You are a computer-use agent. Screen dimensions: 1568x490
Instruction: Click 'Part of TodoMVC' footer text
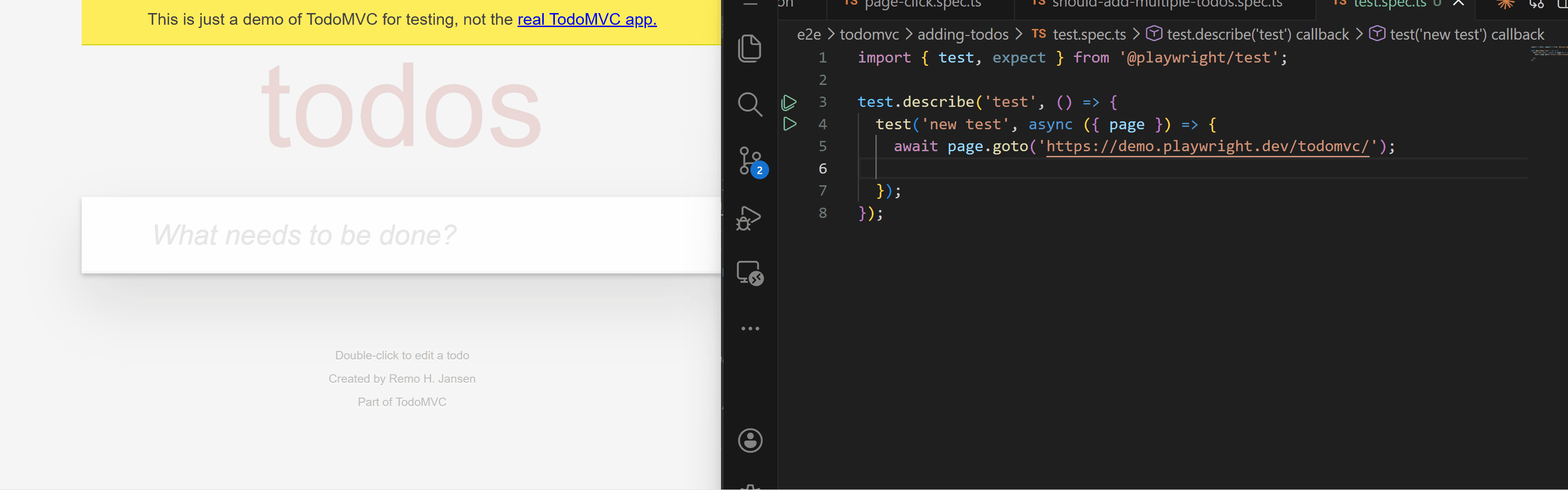[x=402, y=402]
